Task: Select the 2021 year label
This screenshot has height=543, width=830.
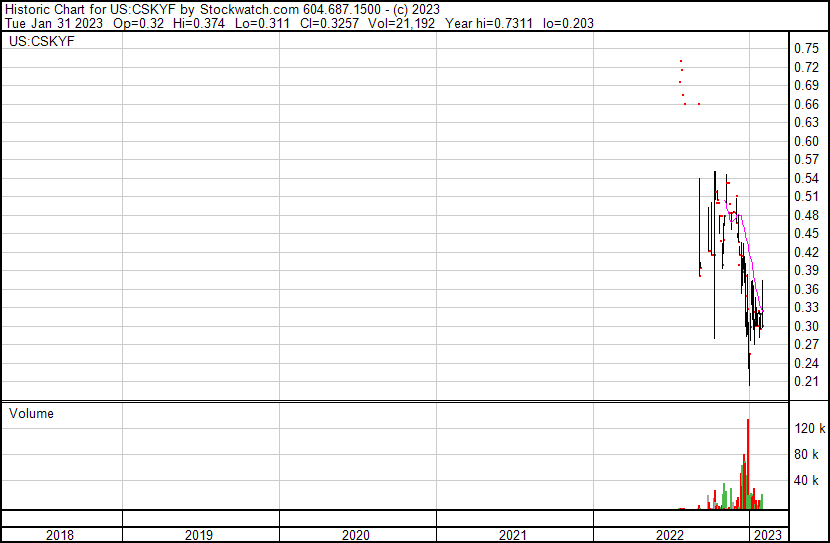Action: click(513, 535)
